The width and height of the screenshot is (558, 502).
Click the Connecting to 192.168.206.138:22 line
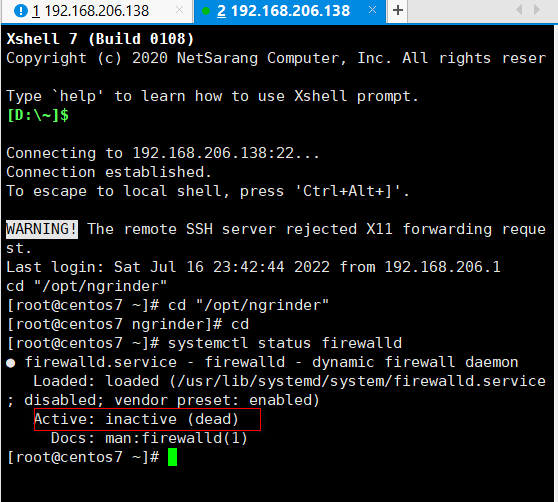163,153
